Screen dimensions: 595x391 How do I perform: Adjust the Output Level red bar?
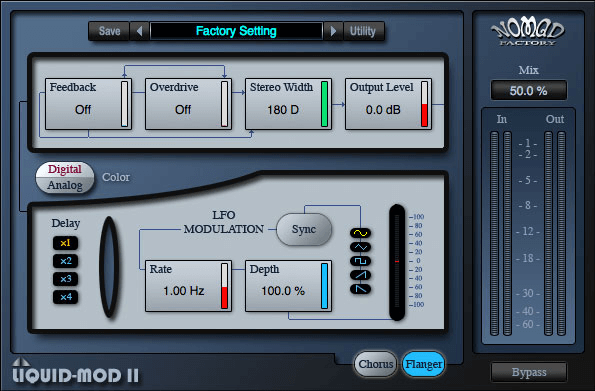(x=424, y=104)
